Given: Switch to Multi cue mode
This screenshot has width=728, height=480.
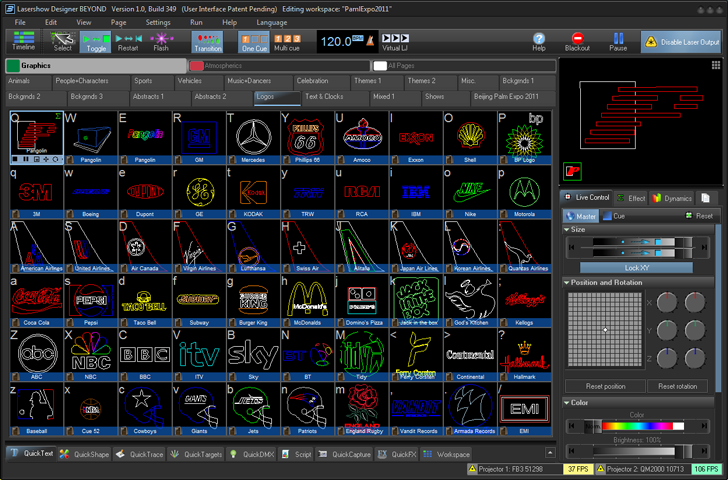Looking at the screenshot, I should pos(286,41).
